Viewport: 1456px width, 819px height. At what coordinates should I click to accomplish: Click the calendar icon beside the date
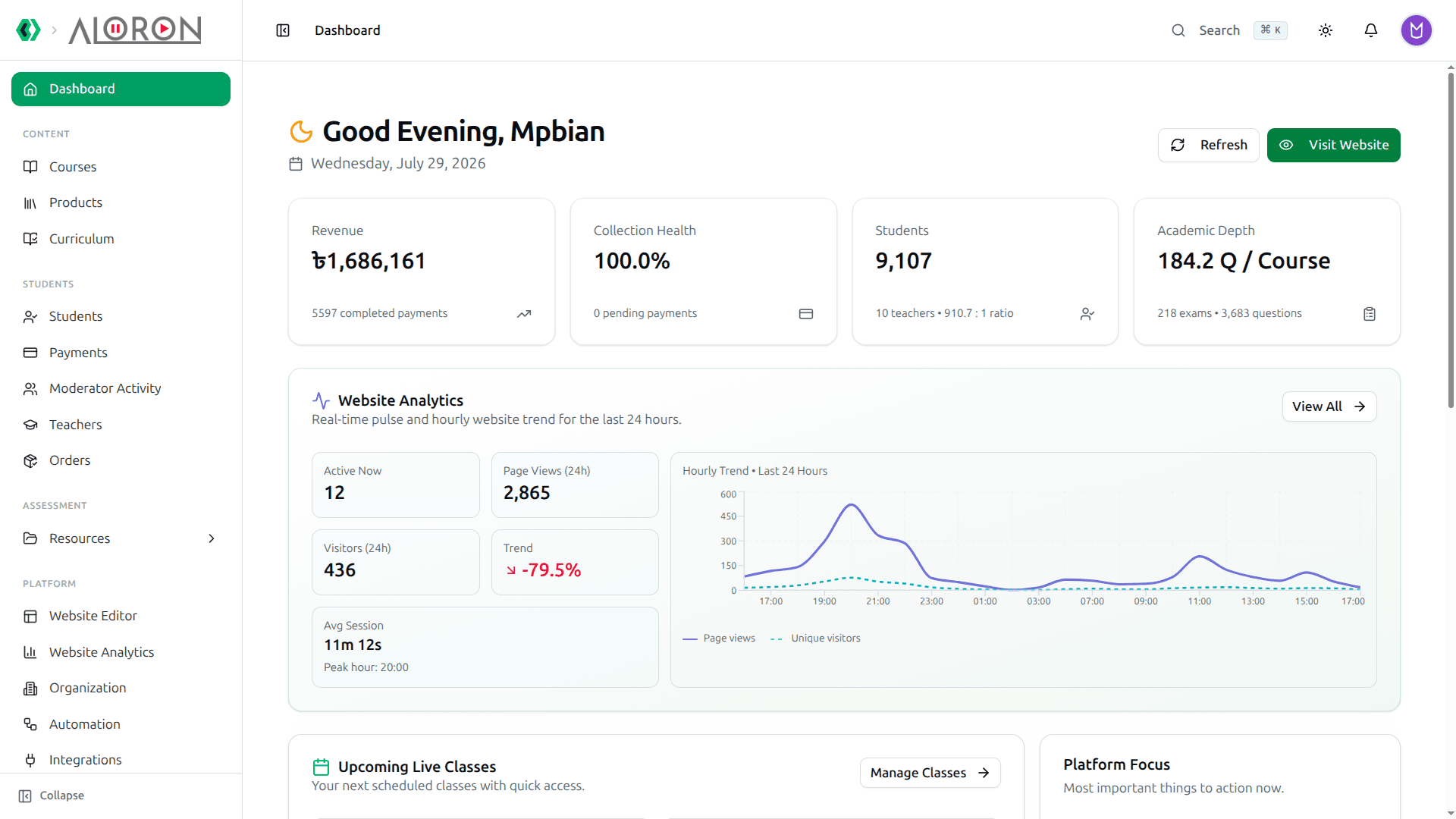(x=296, y=164)
